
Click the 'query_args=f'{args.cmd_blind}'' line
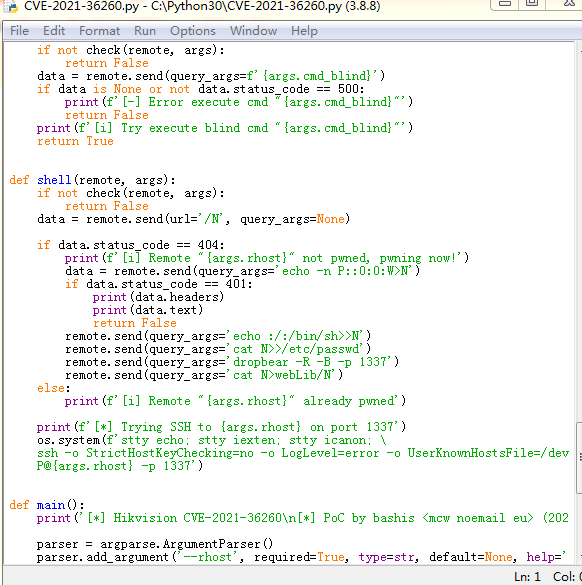coord(211,76)
